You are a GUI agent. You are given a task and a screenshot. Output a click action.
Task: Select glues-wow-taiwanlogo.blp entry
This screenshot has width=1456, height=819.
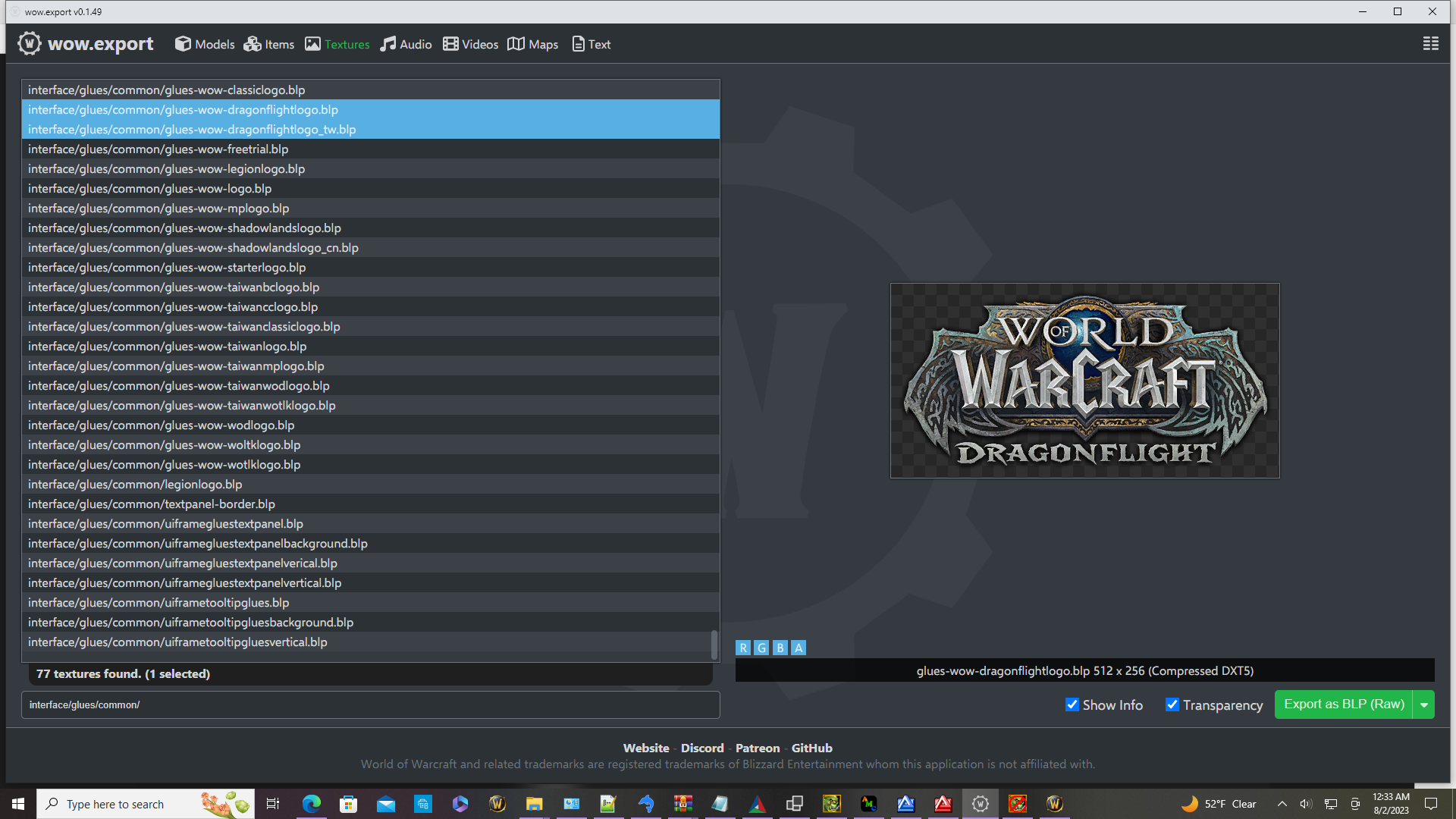click(x=371, y=346)
